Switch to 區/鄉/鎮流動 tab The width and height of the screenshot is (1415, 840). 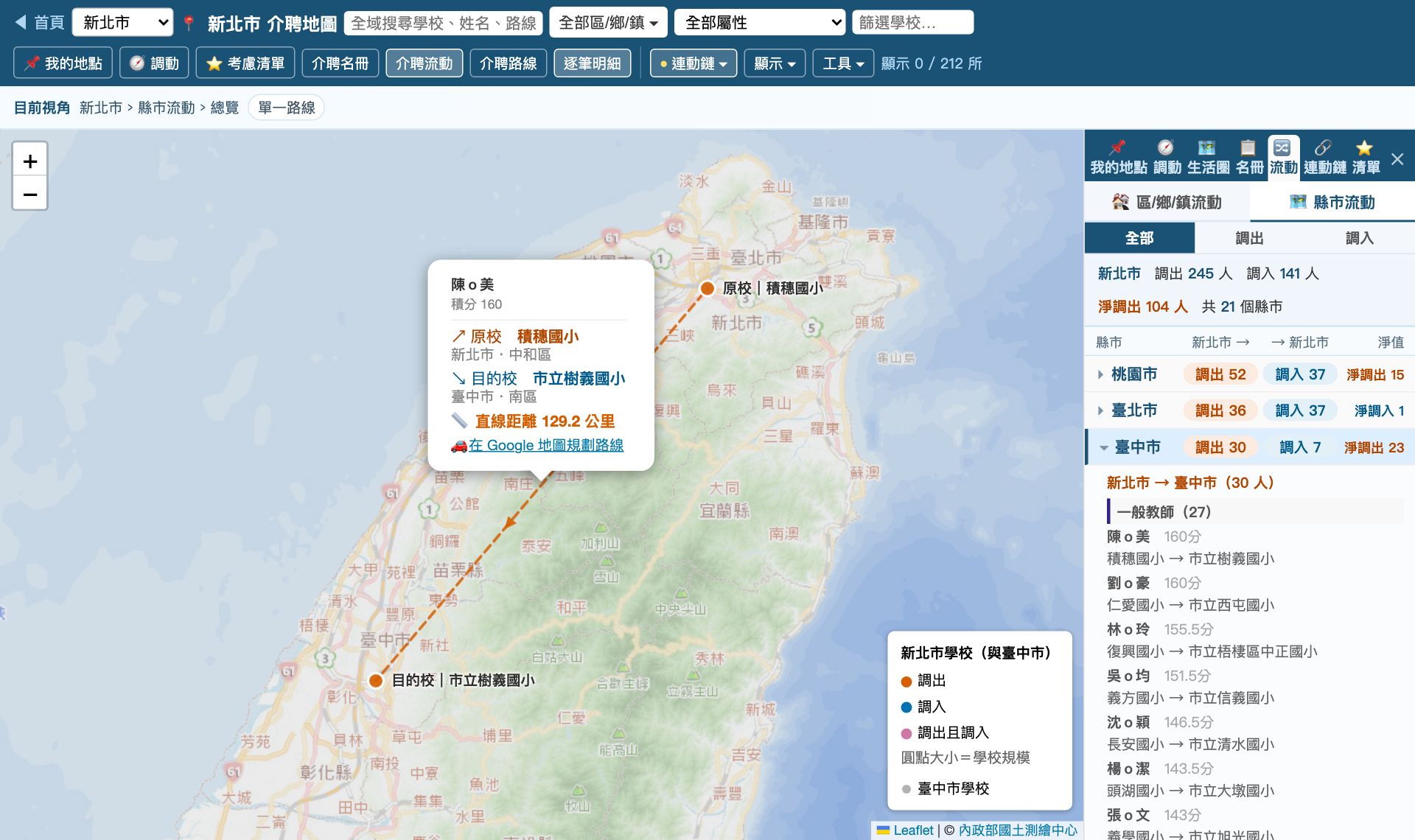pos(1167,202)
